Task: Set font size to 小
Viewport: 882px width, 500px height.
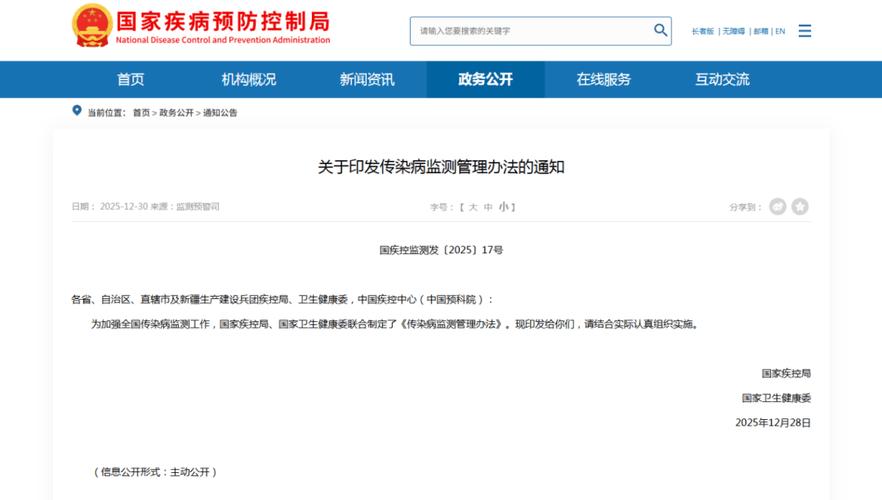Action: pos(503,207)
